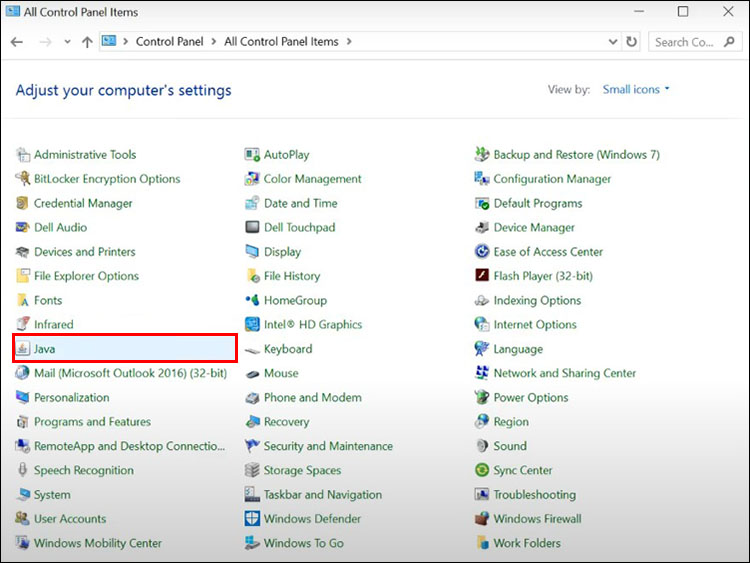Click the Intel HD Graphics icon
Image resolution: width=750 pixels, height=563 pixels.
[x=253, y=325]
